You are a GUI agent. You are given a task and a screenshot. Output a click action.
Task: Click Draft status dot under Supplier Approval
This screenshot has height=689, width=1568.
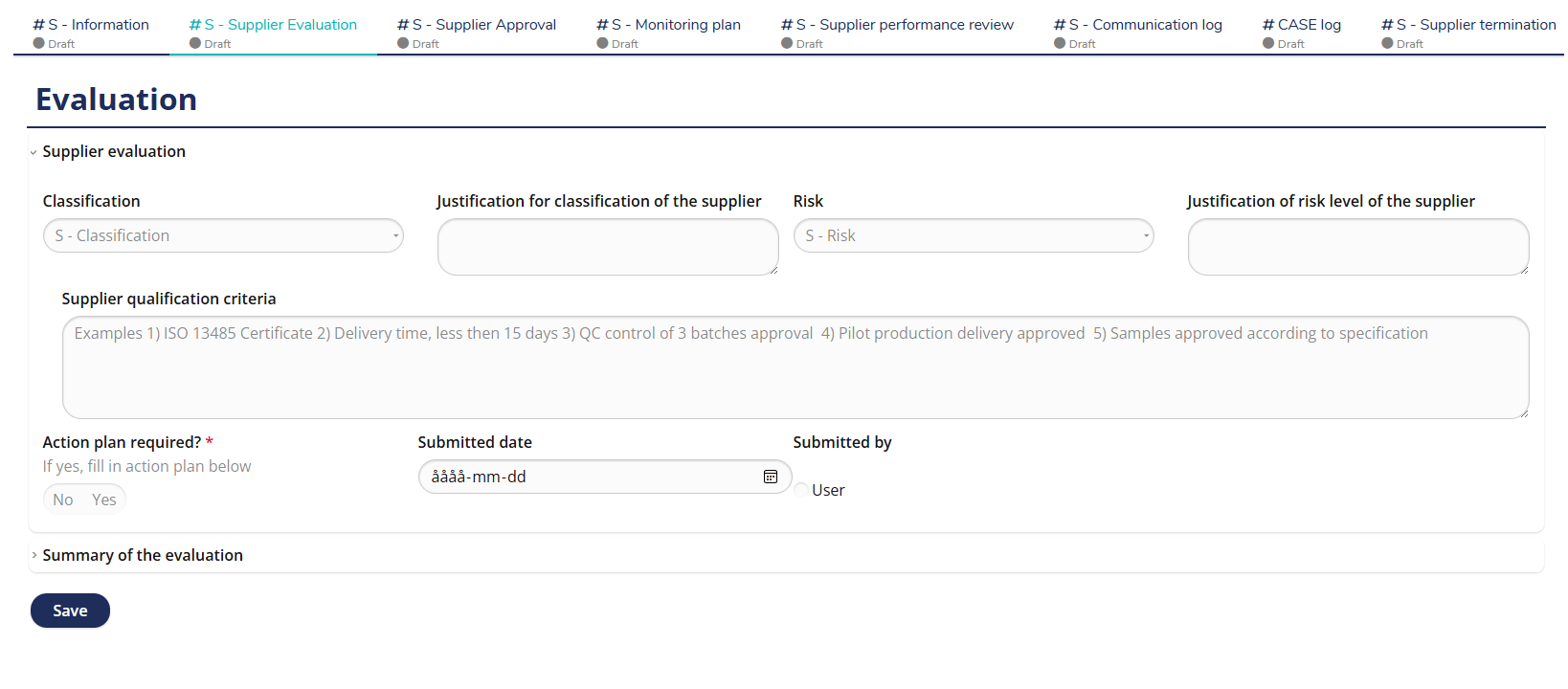(403, 43)
